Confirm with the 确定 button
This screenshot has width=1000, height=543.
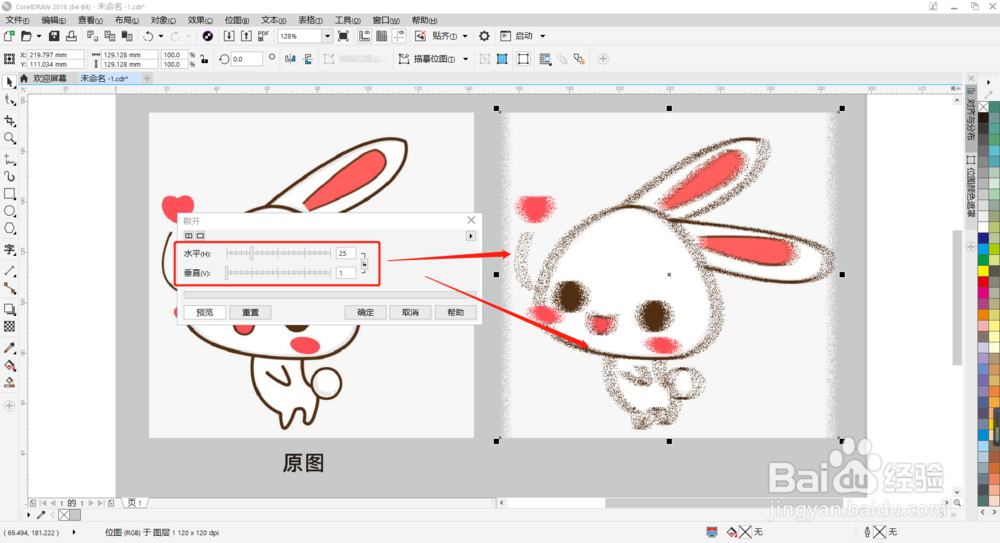point(365,312)
